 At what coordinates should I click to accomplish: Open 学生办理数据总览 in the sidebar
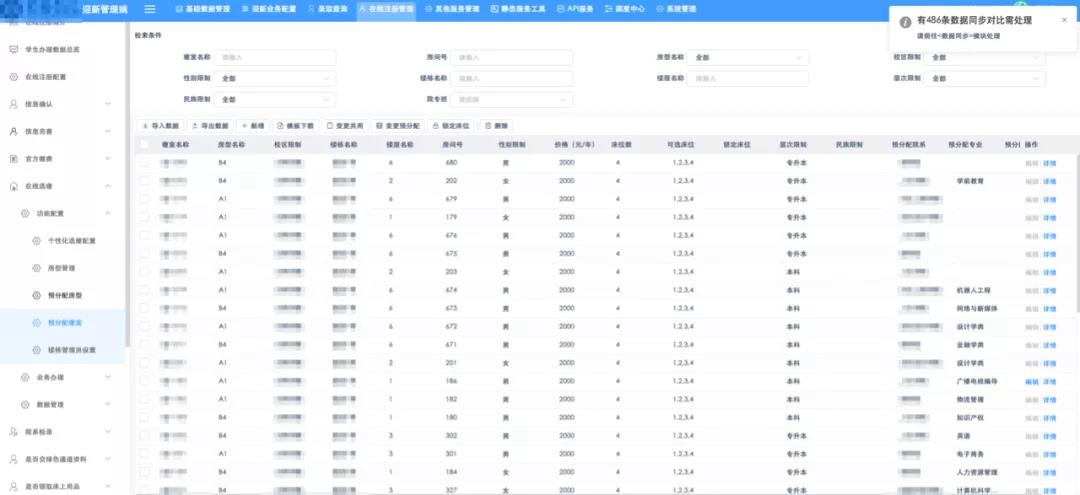tap(52, 50)
